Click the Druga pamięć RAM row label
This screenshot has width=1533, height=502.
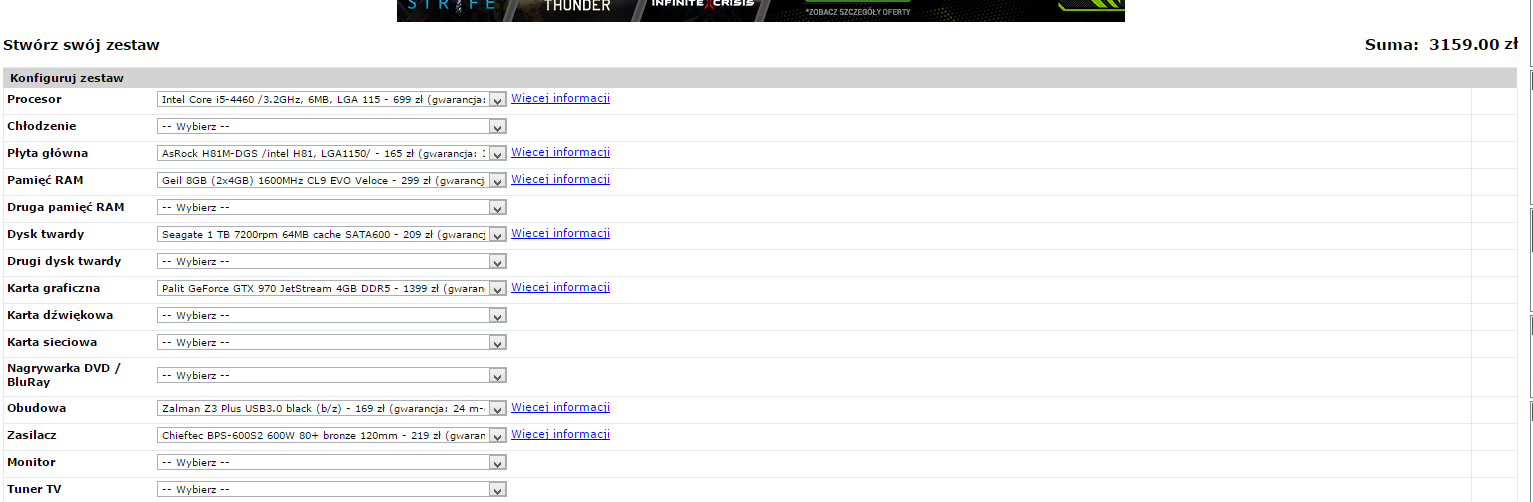tap(66, 207)
